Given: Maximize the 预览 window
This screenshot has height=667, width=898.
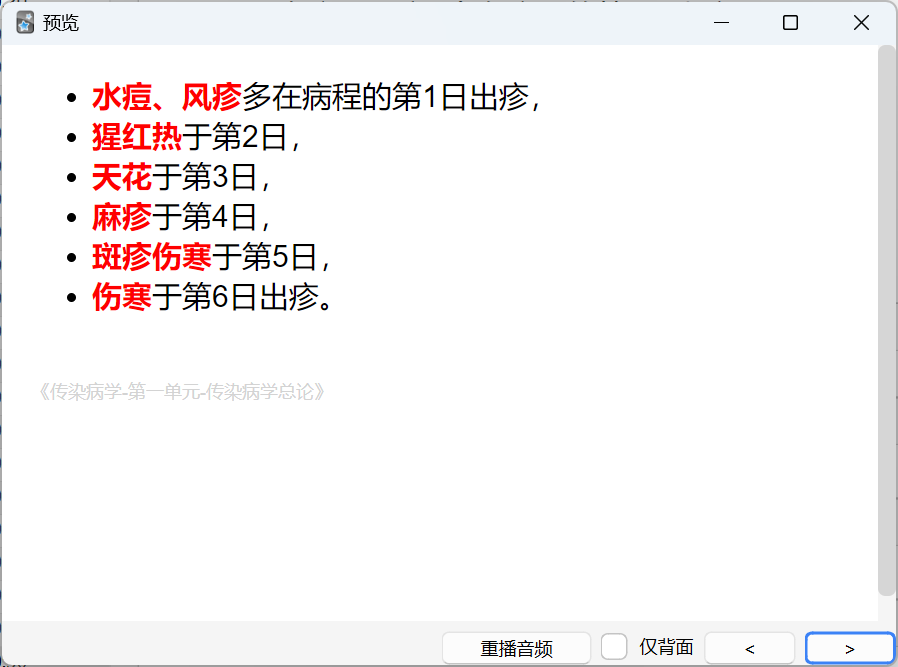Looking at the screenshot, I should click(790, 23).
